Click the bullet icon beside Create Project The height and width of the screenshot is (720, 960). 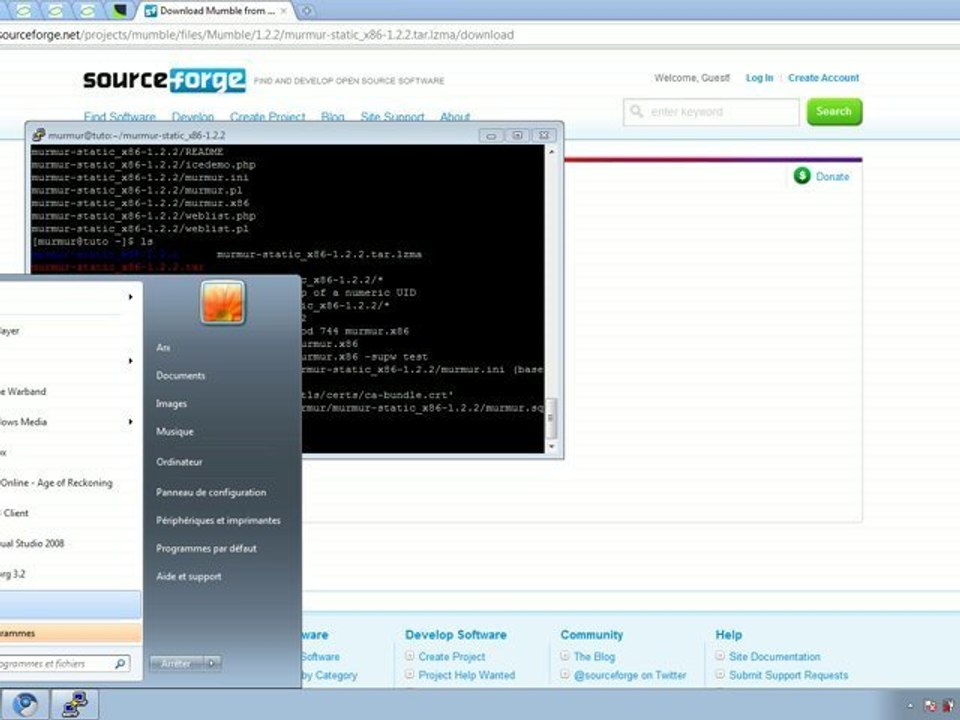coord(410,656)
